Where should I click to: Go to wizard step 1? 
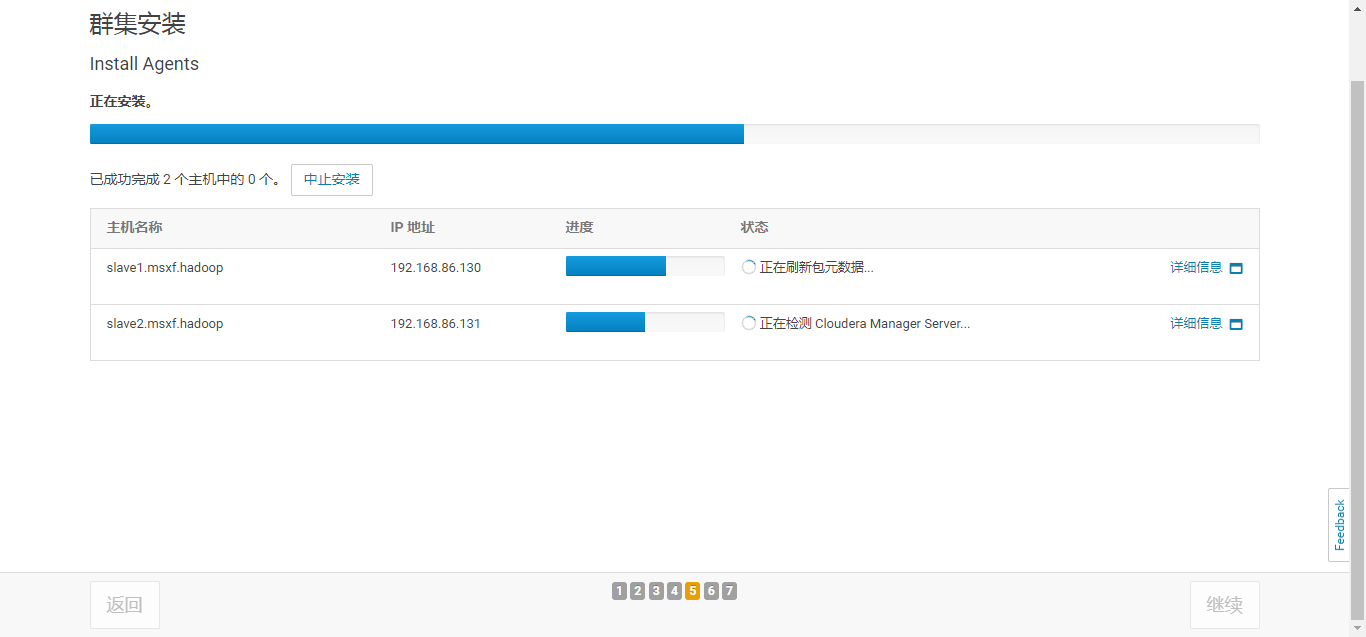click(x=619, y=591)
